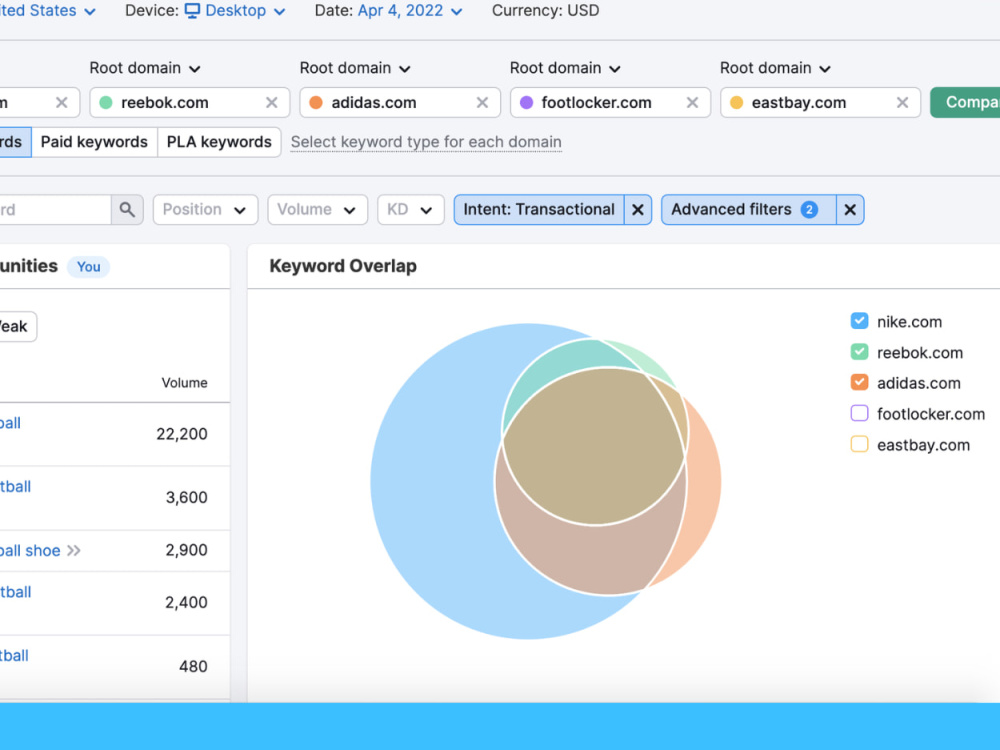
Task: Clear the Intent: Transactional filter
Action: (638, 210)
